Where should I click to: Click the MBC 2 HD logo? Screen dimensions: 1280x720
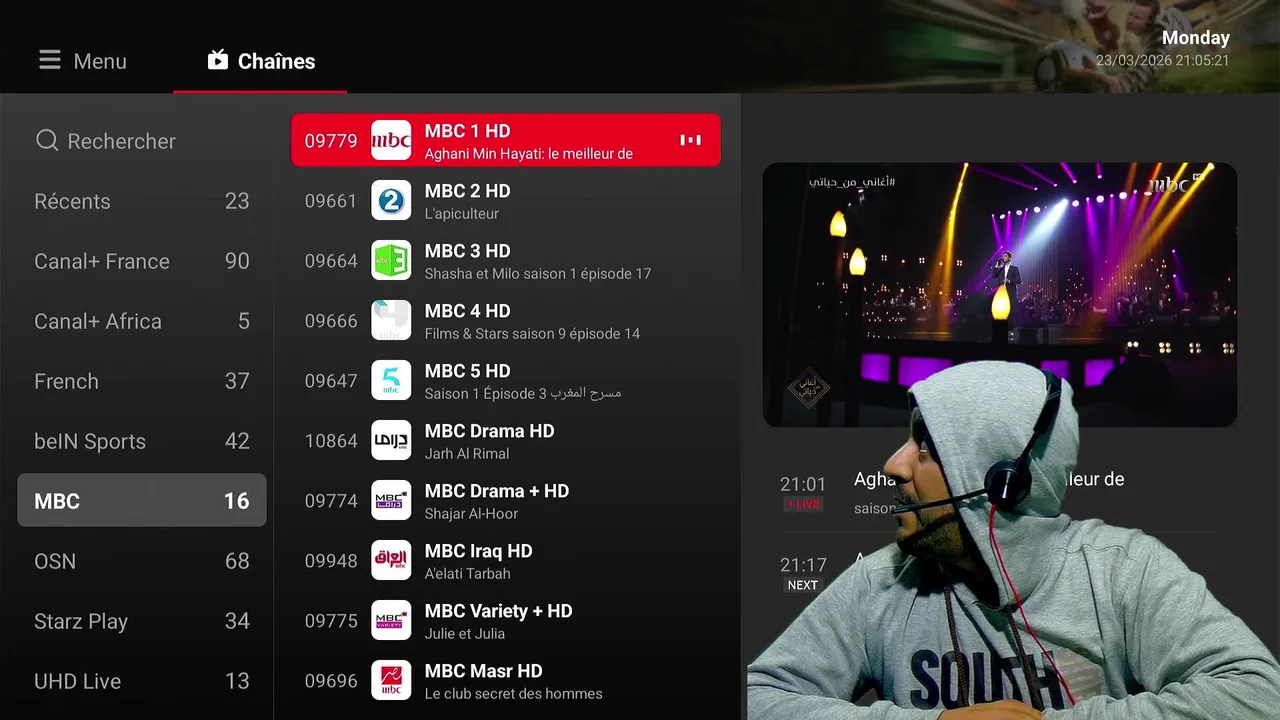click(x=391, y=200)
